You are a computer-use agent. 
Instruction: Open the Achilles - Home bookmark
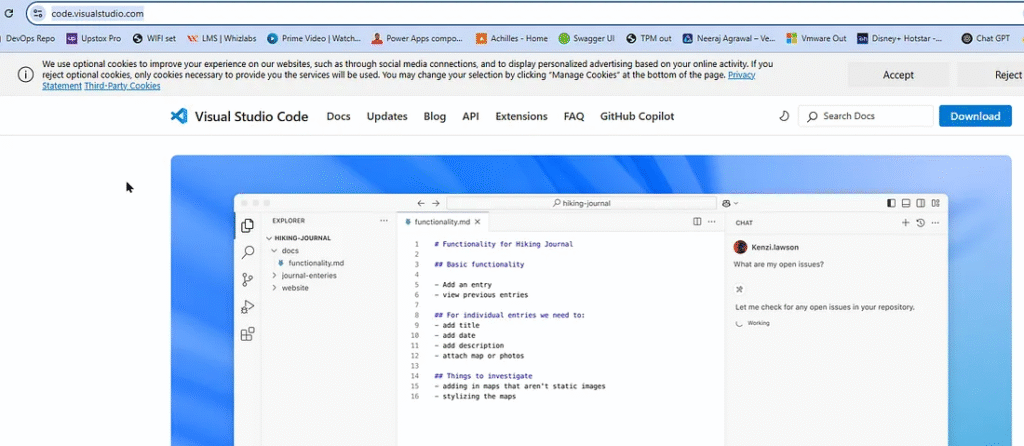click(x=512, y=39)
